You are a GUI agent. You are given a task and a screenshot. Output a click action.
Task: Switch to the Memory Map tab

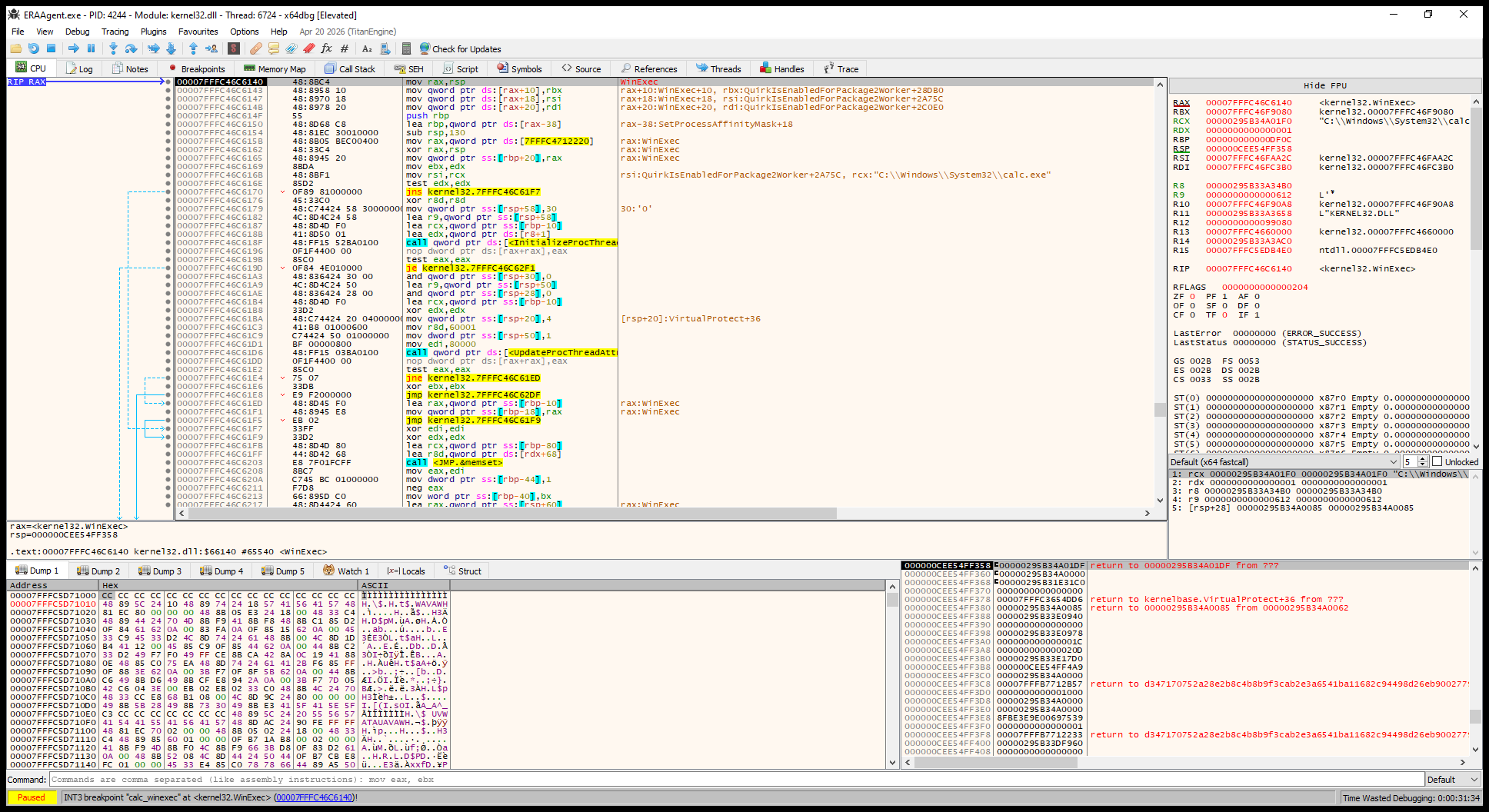pos(275,68)
